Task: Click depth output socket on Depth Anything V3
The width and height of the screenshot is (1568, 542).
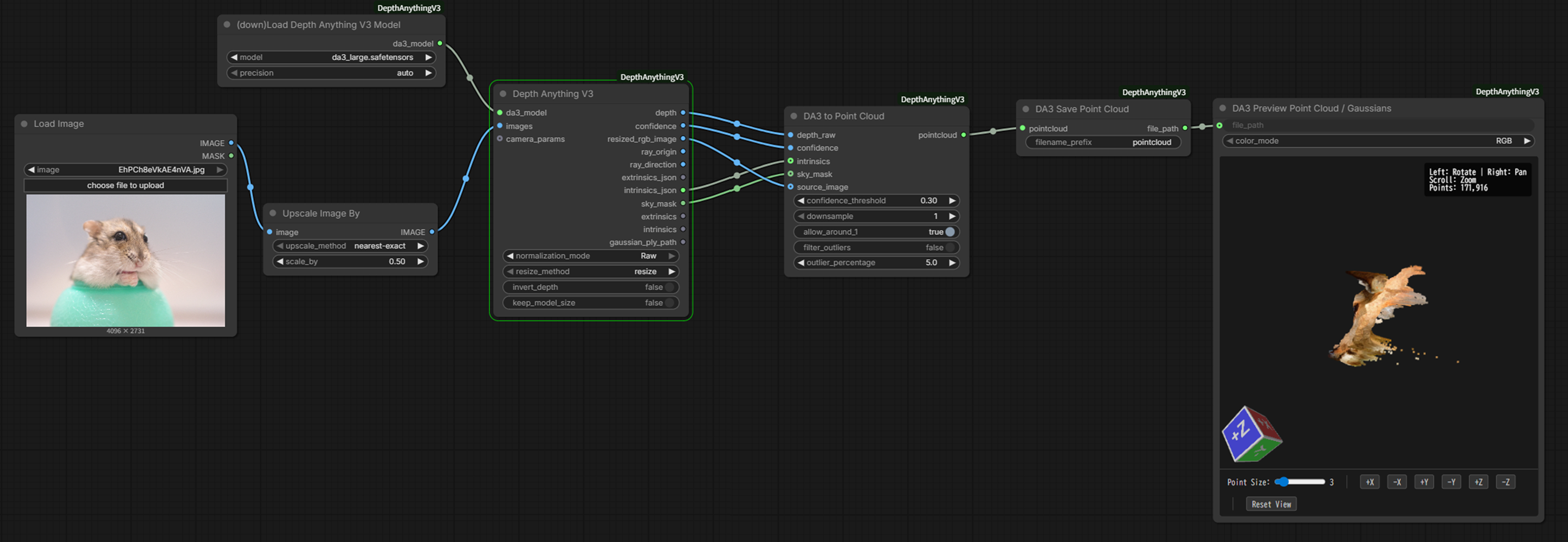Action: pos(683,113)
